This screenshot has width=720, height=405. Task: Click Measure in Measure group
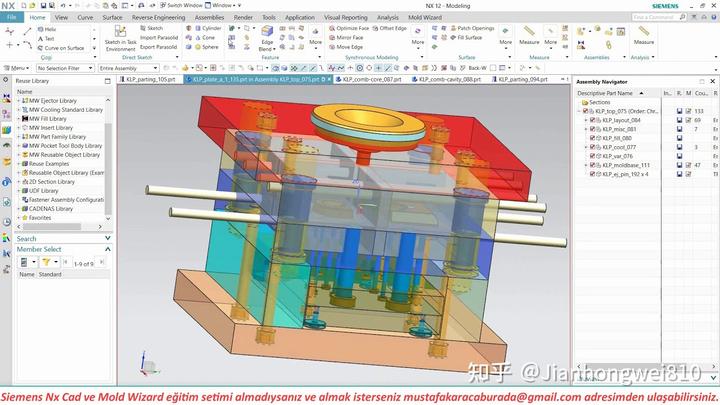tap(529, 35)
